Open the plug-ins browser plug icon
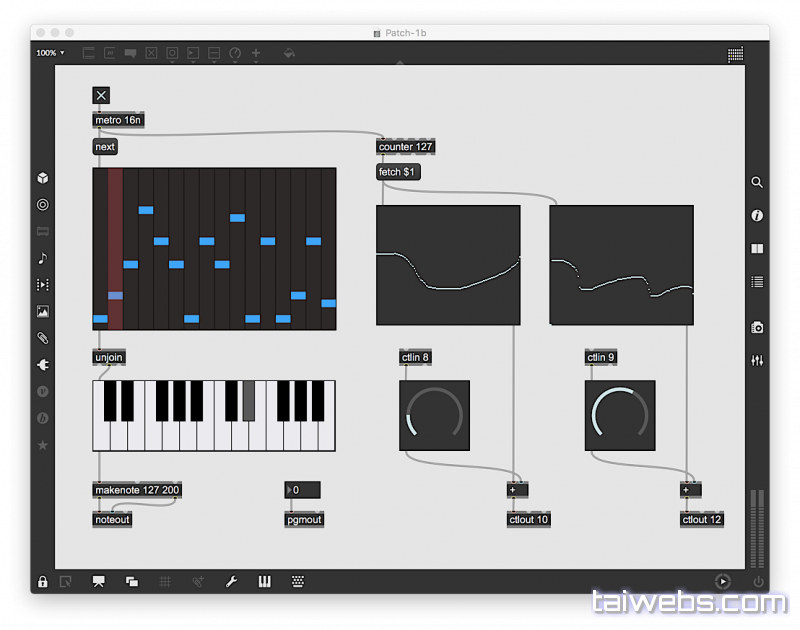The width and height of the screenshot is (800, 630). click(x=42, y=365)
